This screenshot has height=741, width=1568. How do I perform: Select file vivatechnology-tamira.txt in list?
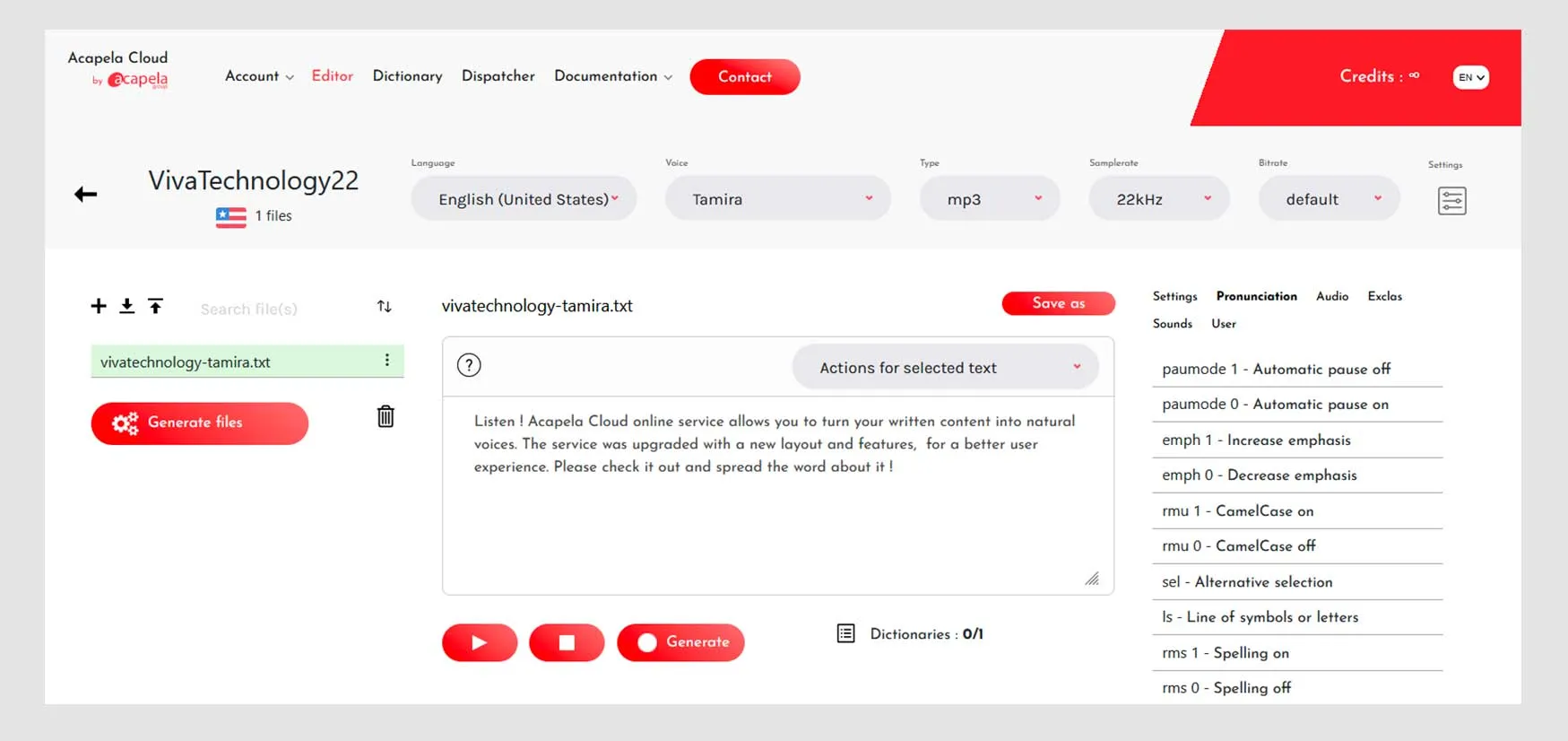click(247, 362)
